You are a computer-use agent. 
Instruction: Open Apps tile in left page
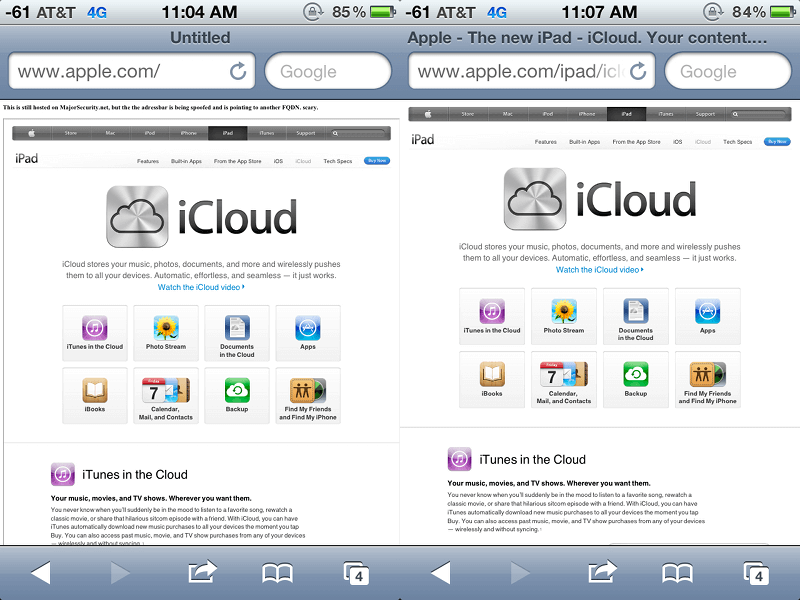tap(308, 333)
